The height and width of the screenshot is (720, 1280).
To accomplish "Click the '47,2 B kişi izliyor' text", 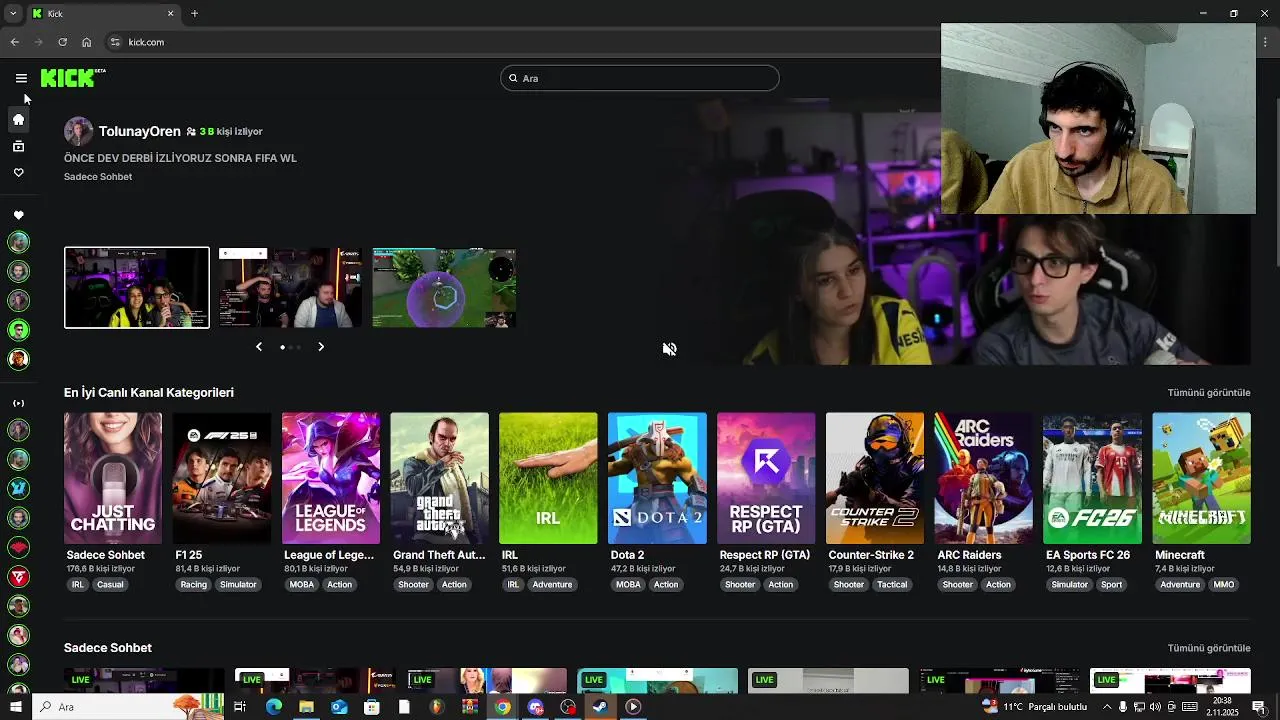I will (642, 569).
